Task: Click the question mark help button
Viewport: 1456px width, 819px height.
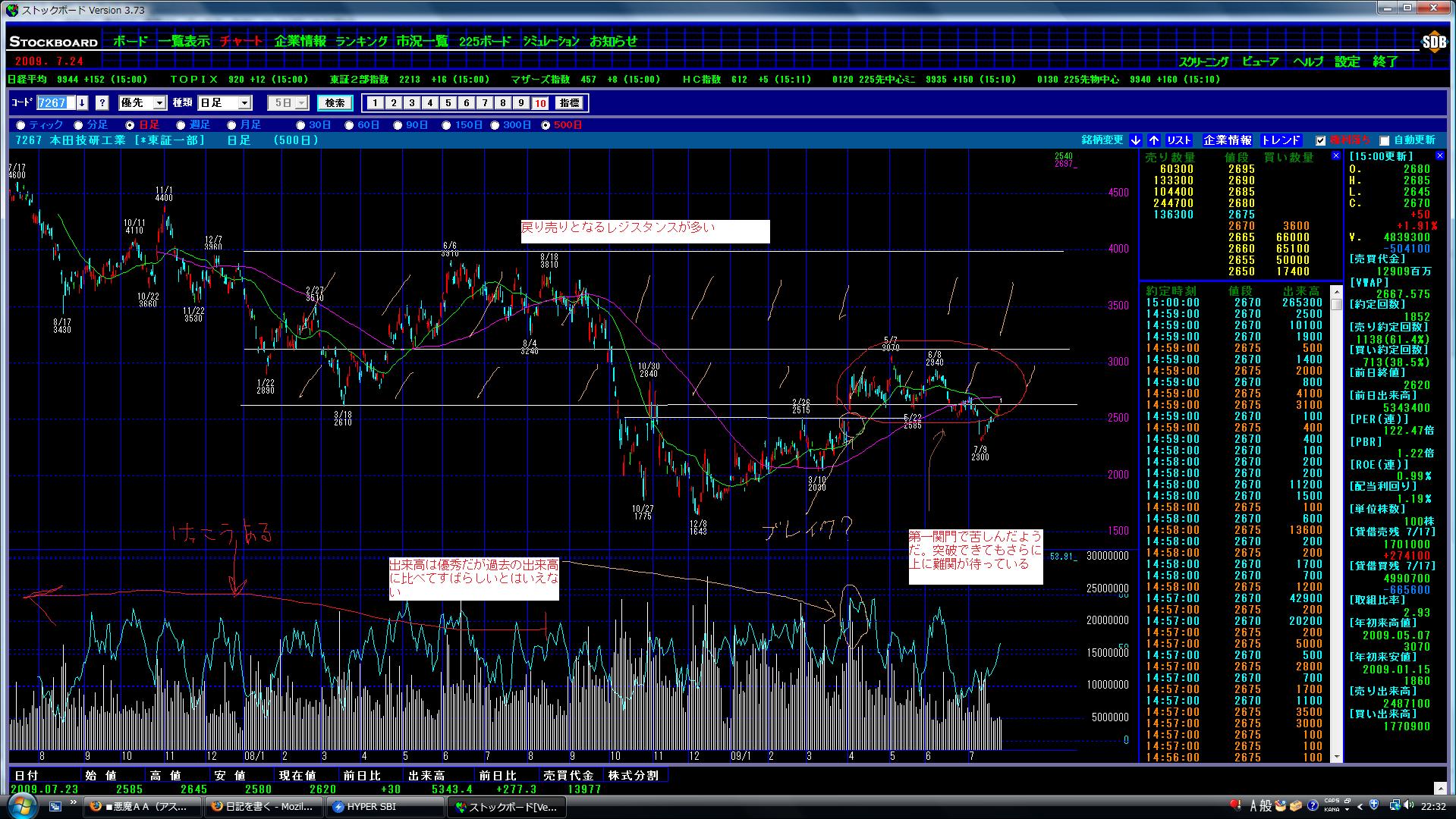Action: click(102, 103)
